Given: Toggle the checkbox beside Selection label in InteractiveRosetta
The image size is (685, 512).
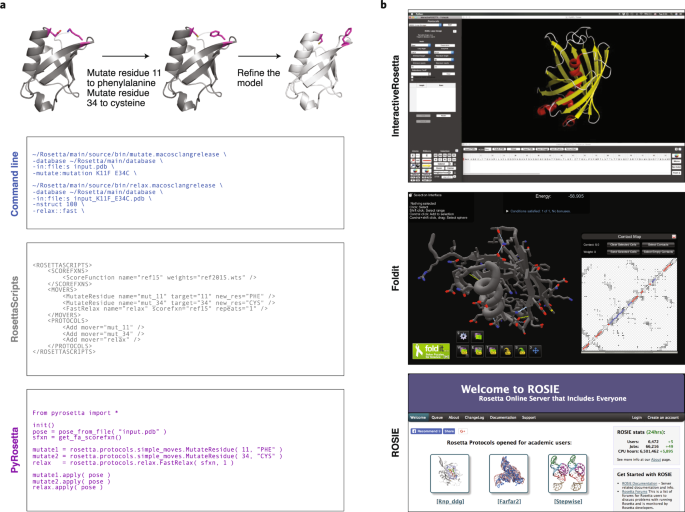Looking at the screenshot, I should (457, 150).
